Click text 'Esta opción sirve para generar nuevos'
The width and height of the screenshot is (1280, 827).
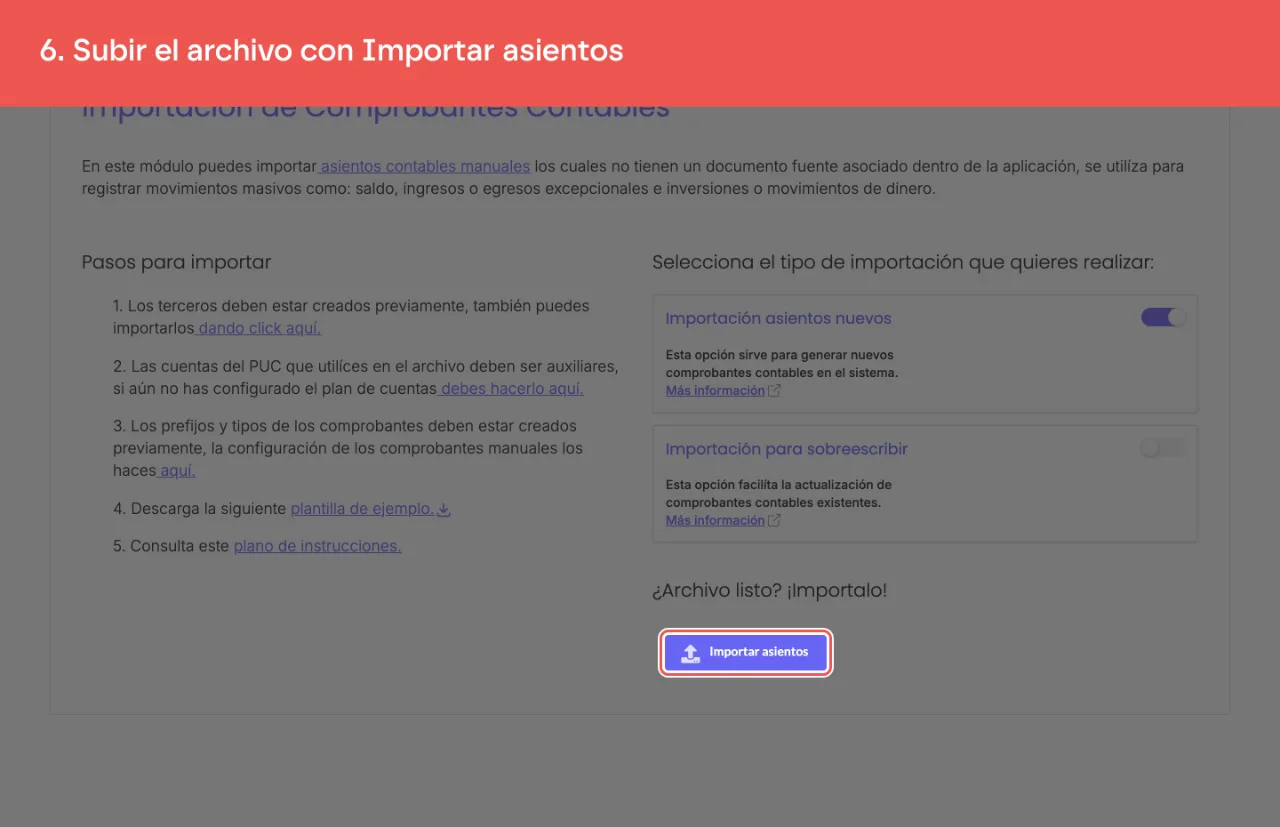780,355
